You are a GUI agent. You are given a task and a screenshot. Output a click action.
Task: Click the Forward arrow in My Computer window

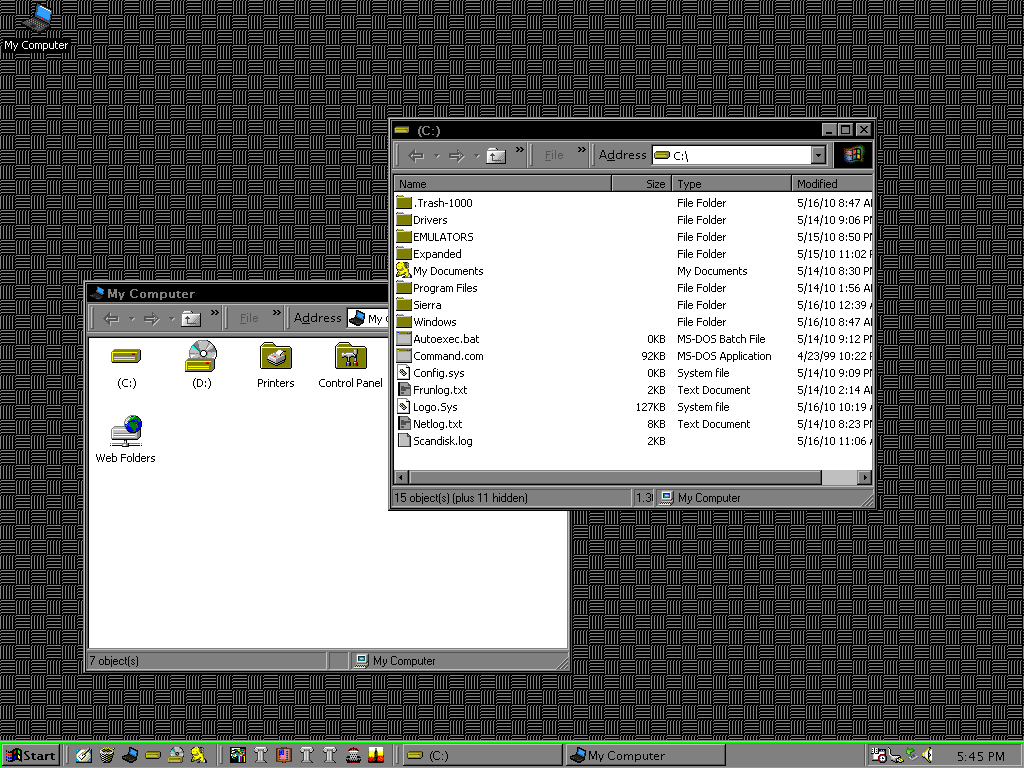[152, 319]
